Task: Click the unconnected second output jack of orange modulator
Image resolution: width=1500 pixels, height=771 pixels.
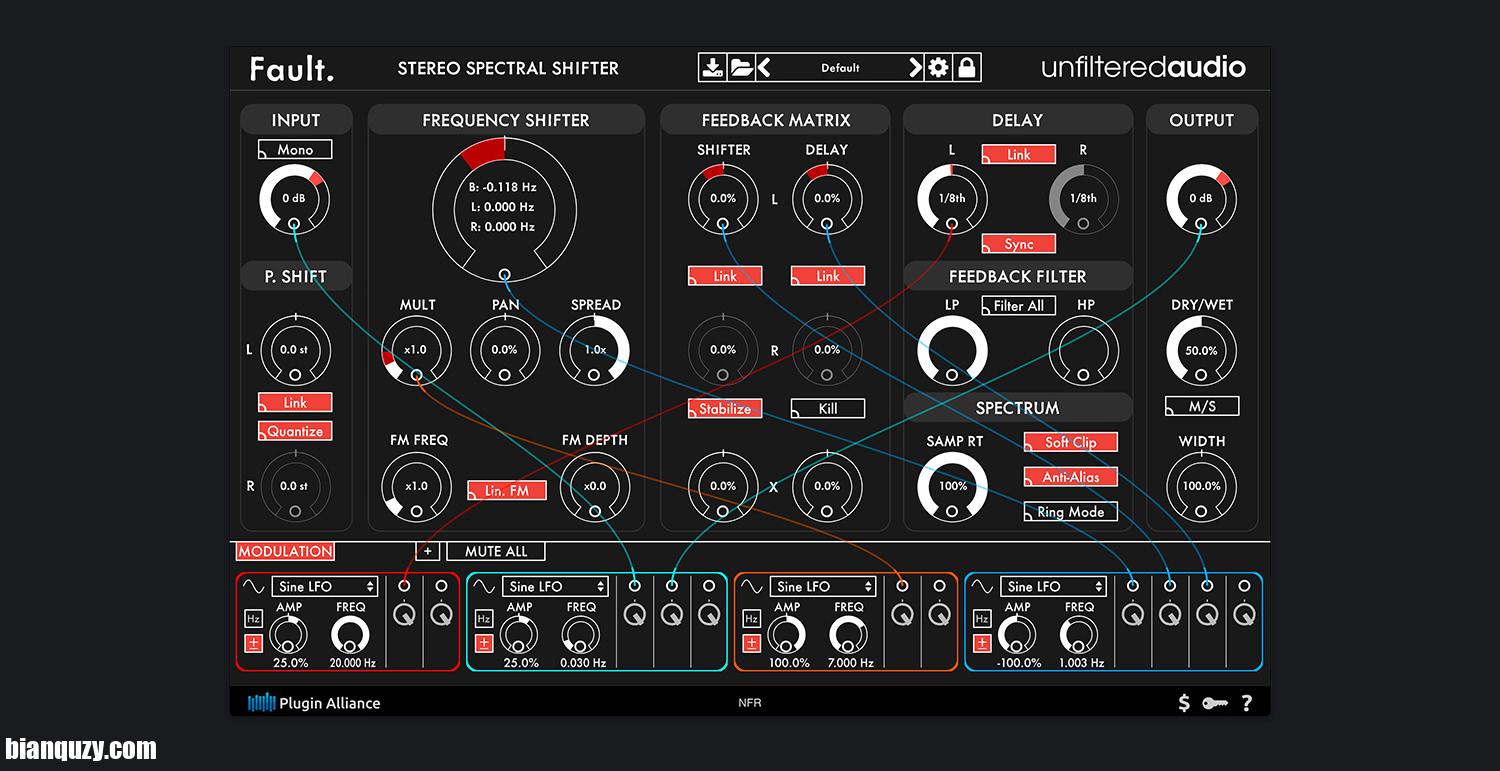Action: (939, 586)
